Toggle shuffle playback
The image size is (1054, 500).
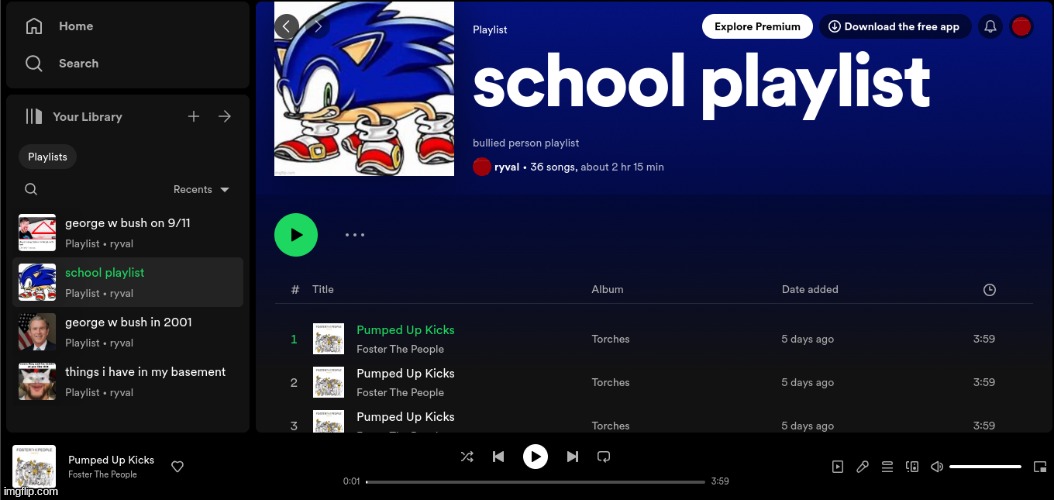(x=466, y=457)
